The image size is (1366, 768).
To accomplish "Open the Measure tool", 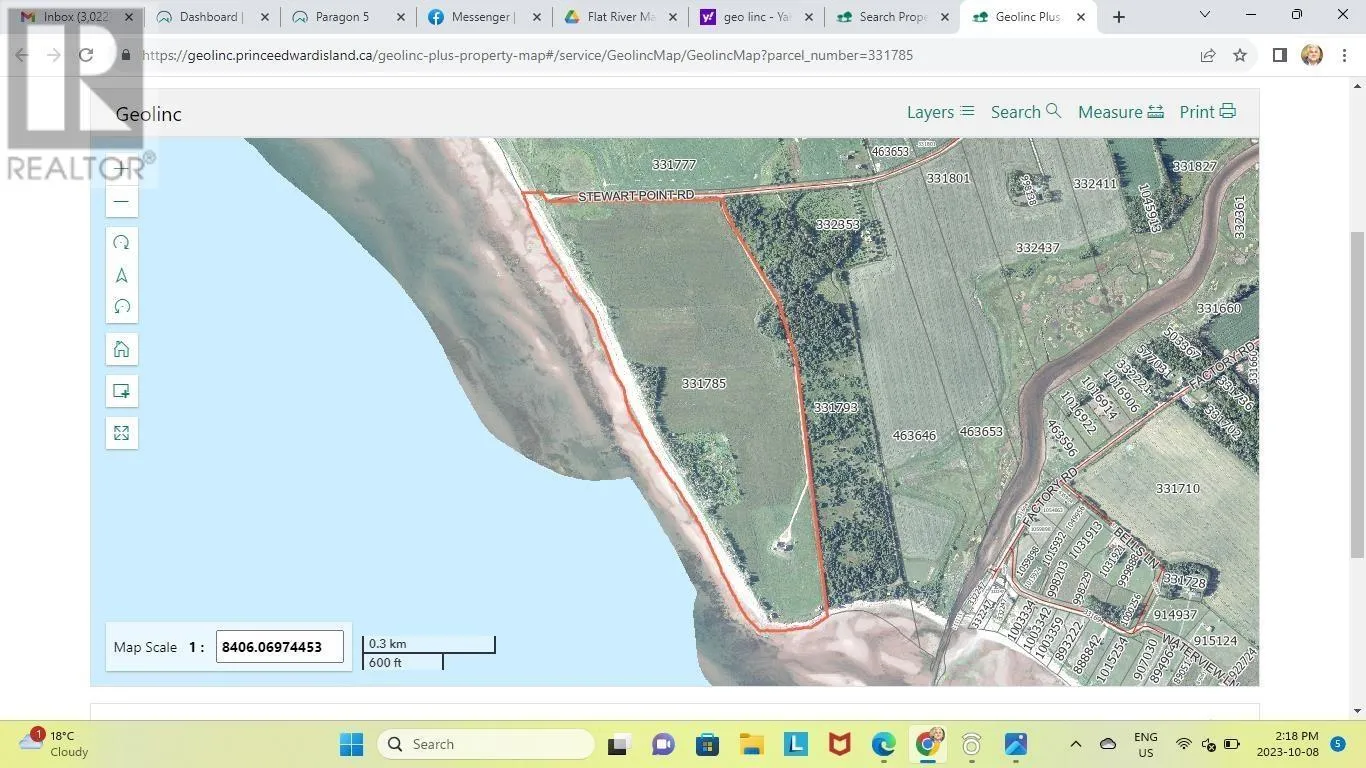I will click(1121, 112).
